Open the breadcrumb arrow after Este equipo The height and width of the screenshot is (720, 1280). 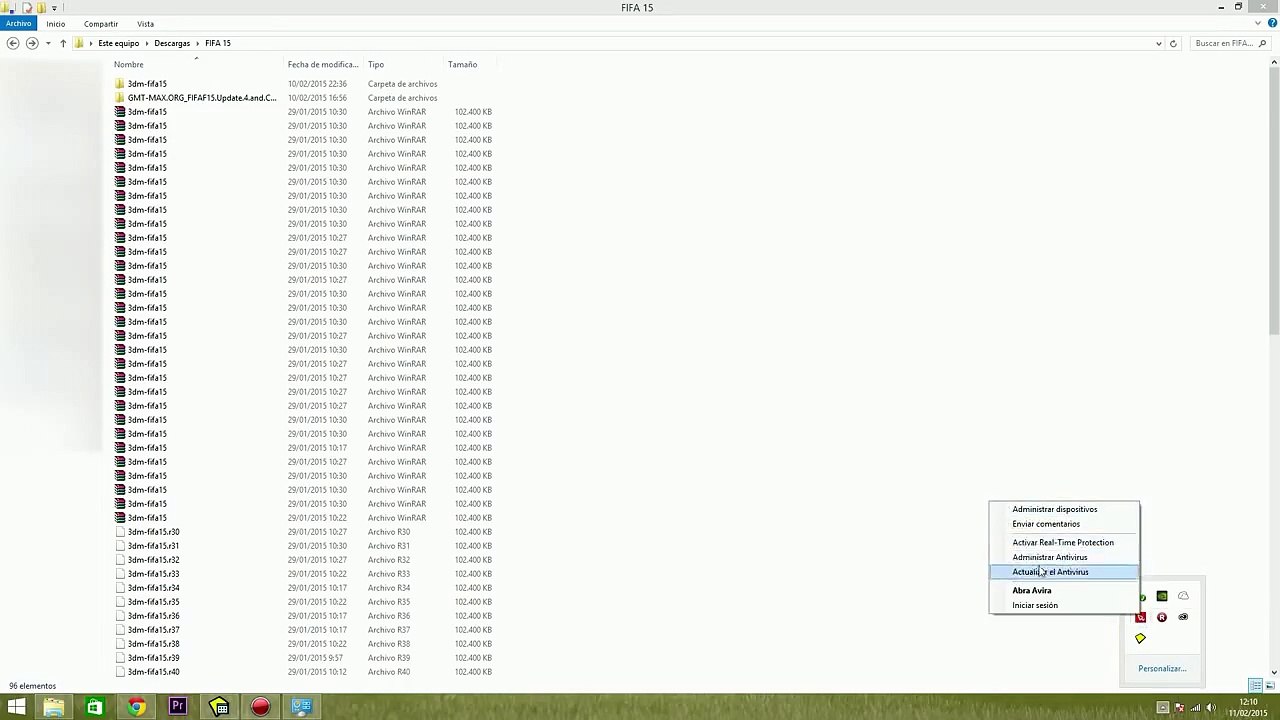(146, 44)
